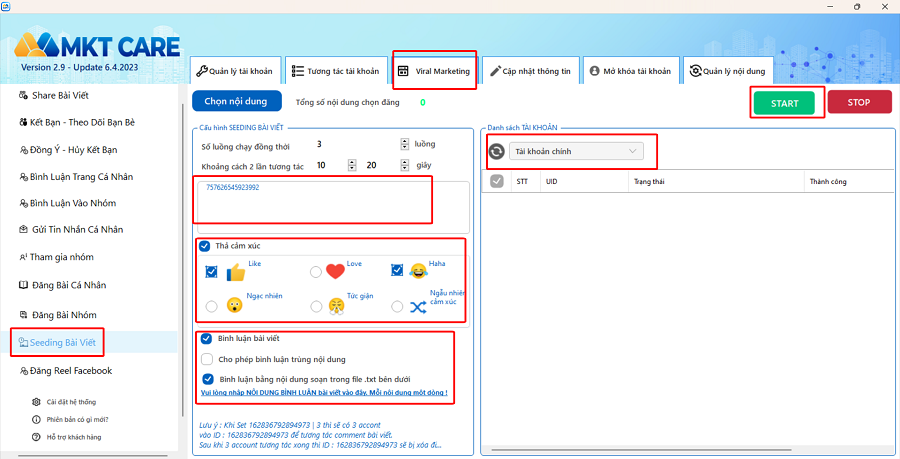Click the Haha laughing emoji icon
Image resolution: width=900 pixels, height=459 pixels.
[x=418, y=271]
